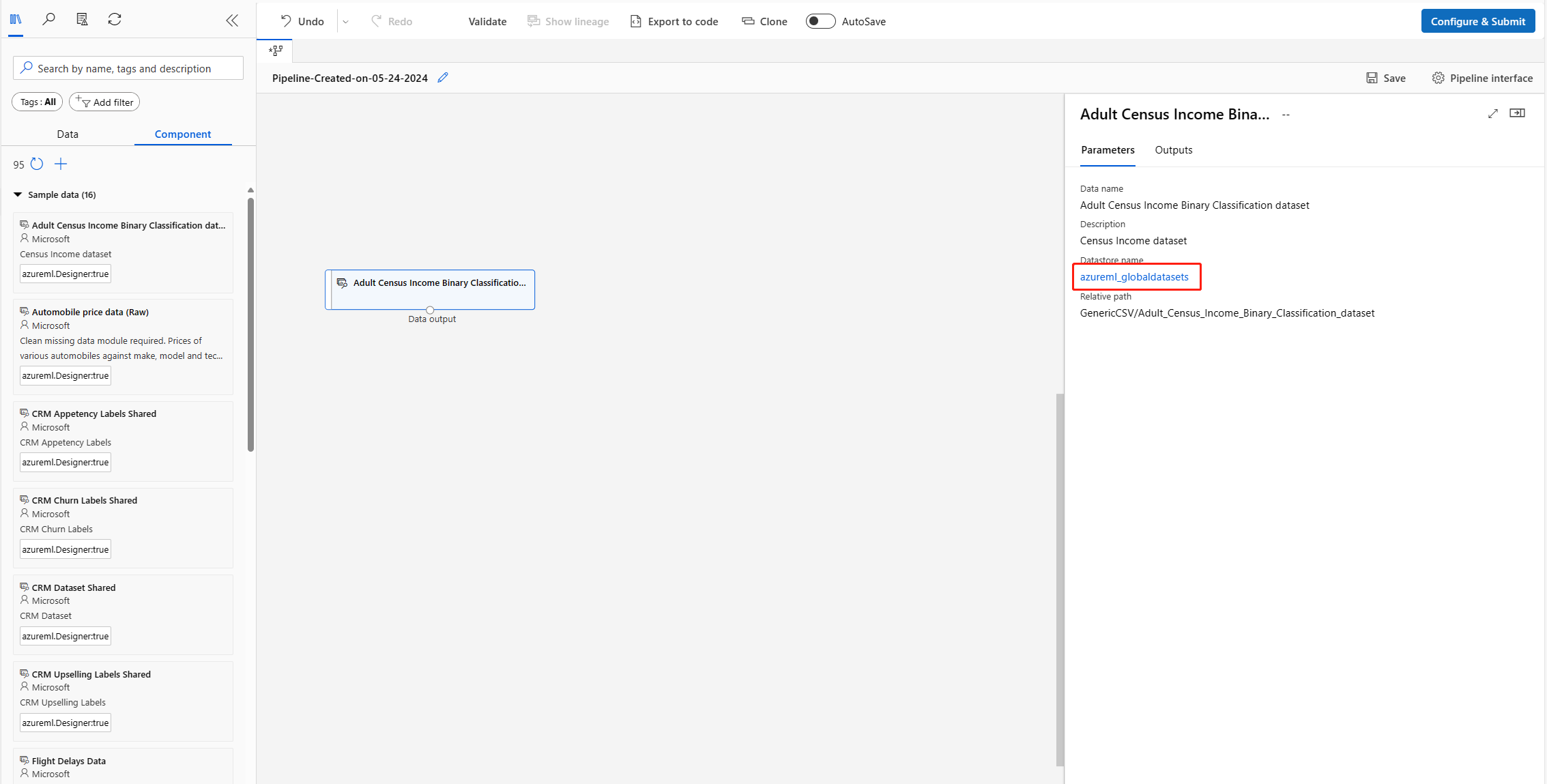Image resolution: width=1547 pixels, height=784 pixels.
Task: Click the component list vertical scrollbar
Action: (251, 325)
